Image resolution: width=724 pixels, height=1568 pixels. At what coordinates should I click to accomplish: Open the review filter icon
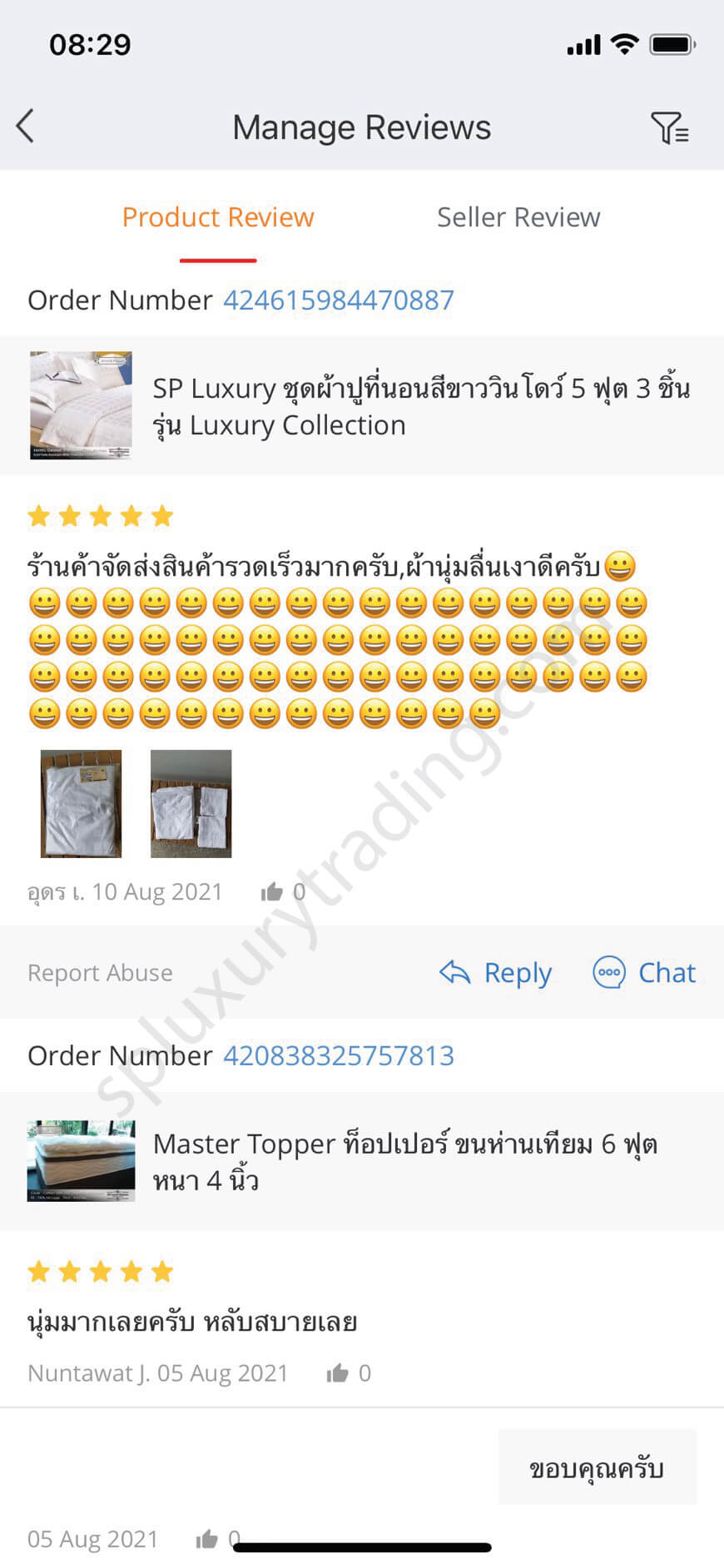point(669,127)
